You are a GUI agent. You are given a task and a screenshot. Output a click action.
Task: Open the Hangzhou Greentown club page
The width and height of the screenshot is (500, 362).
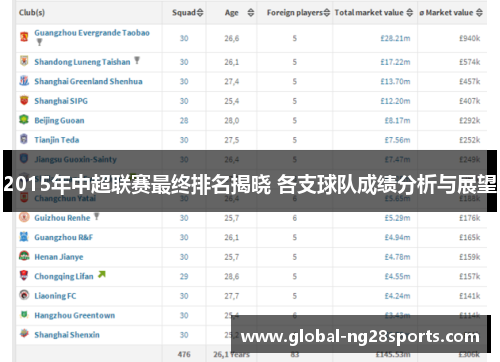coord(75,315)
